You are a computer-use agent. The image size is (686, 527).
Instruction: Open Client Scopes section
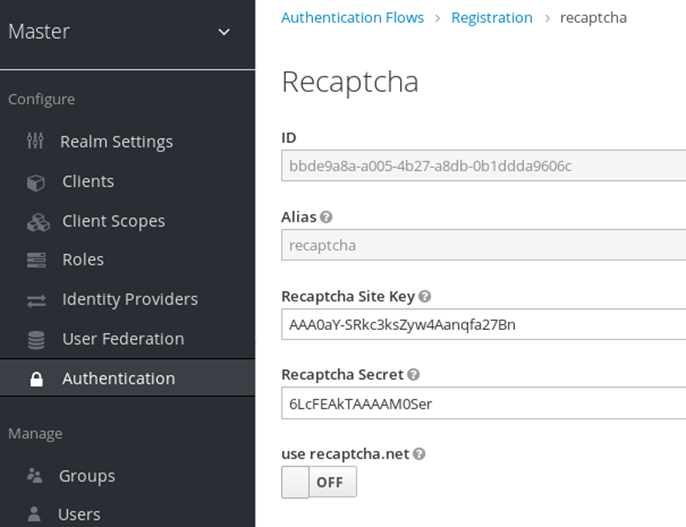pyautogui.click(x=114, y=221)
